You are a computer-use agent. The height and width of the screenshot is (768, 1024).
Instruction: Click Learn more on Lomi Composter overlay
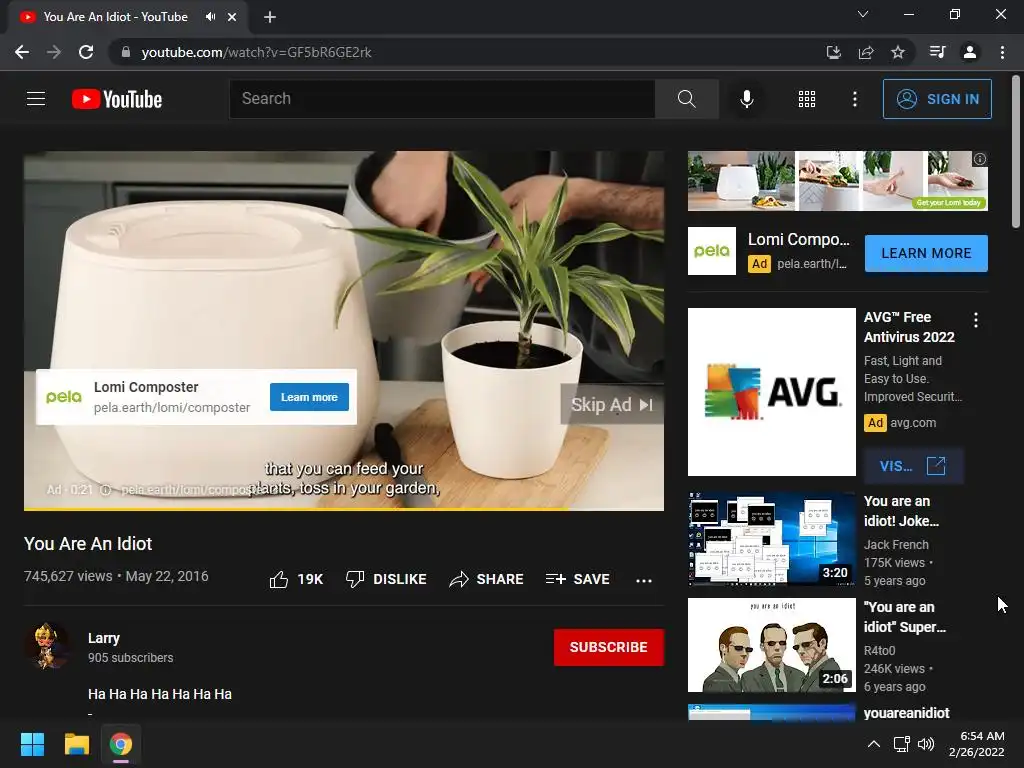tap(309, 397)
